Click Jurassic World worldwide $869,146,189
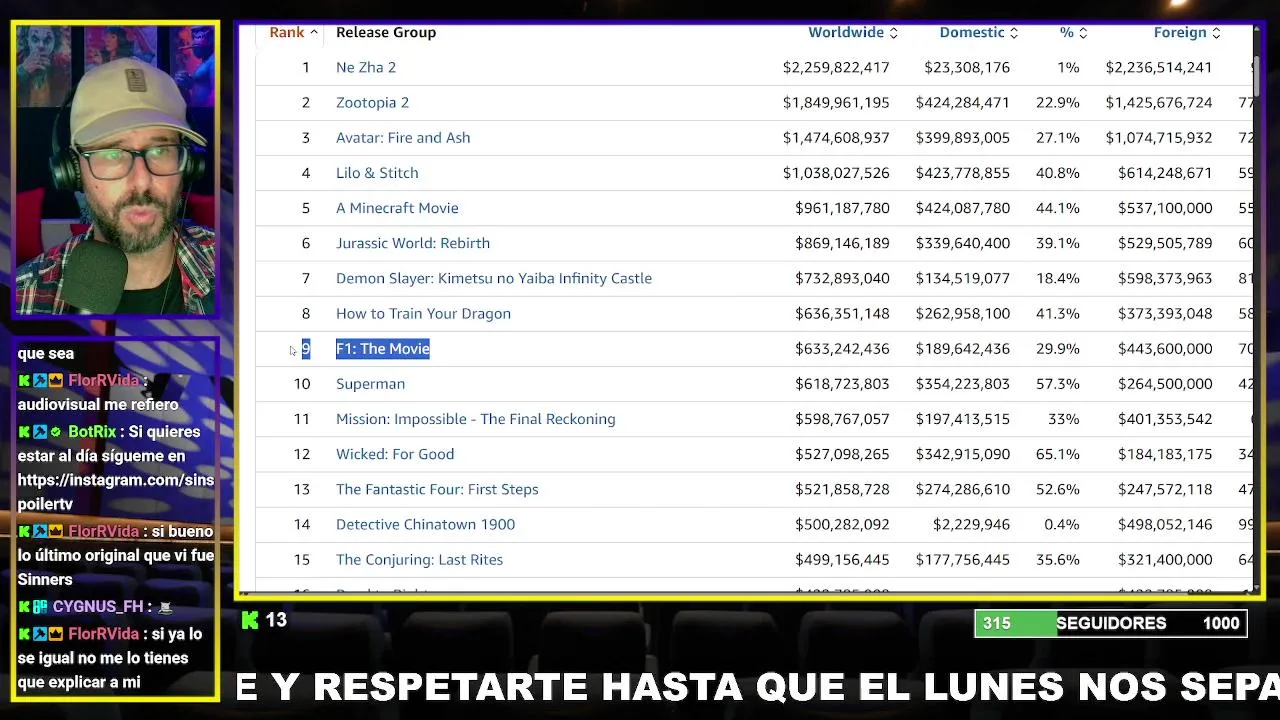 tap(842, 243)
